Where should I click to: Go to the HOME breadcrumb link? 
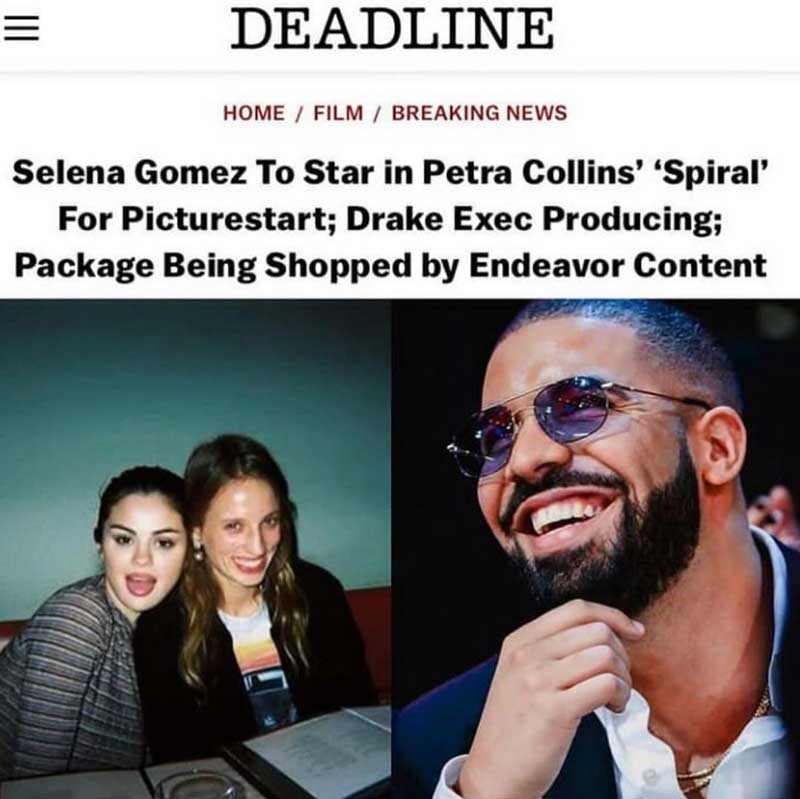[x=254, y=113]
